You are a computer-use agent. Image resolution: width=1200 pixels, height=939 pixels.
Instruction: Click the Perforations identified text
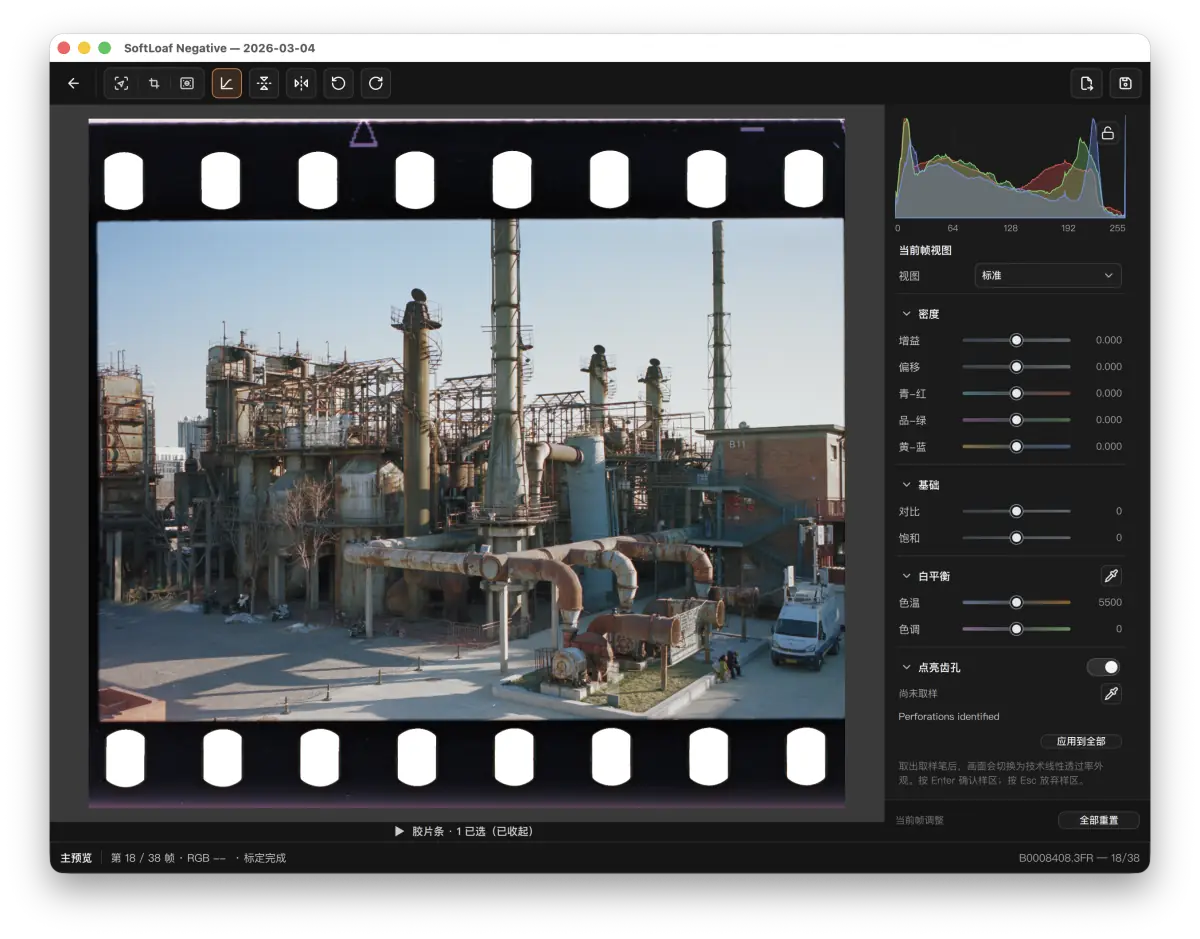pos(949,716)
